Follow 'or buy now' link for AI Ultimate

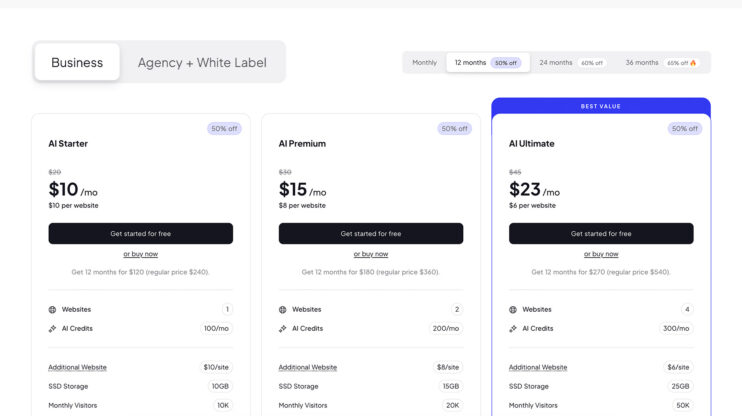[x=601, y=254]
